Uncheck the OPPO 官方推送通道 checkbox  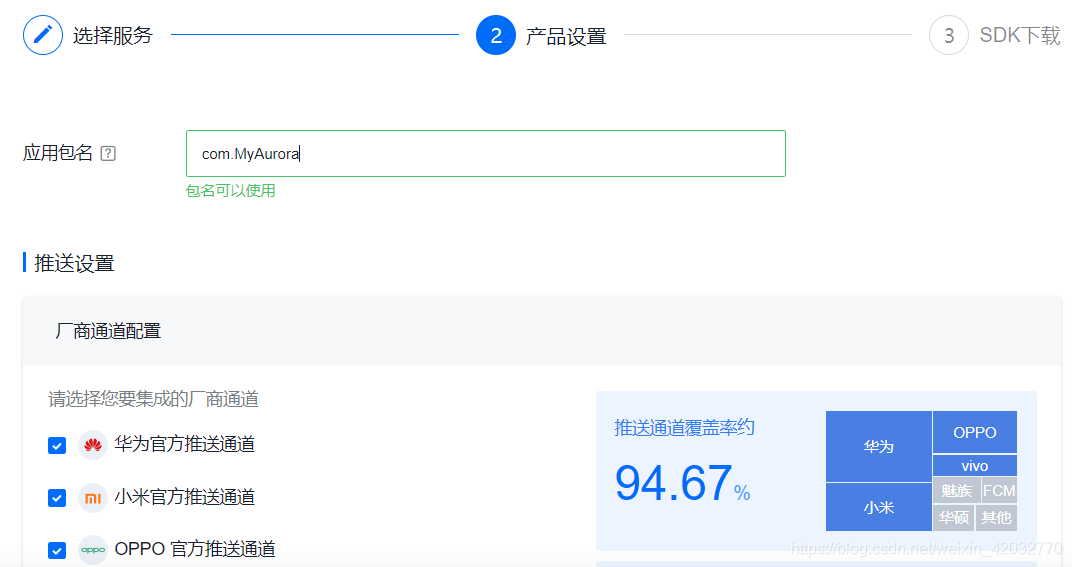(x=57, y=550)
